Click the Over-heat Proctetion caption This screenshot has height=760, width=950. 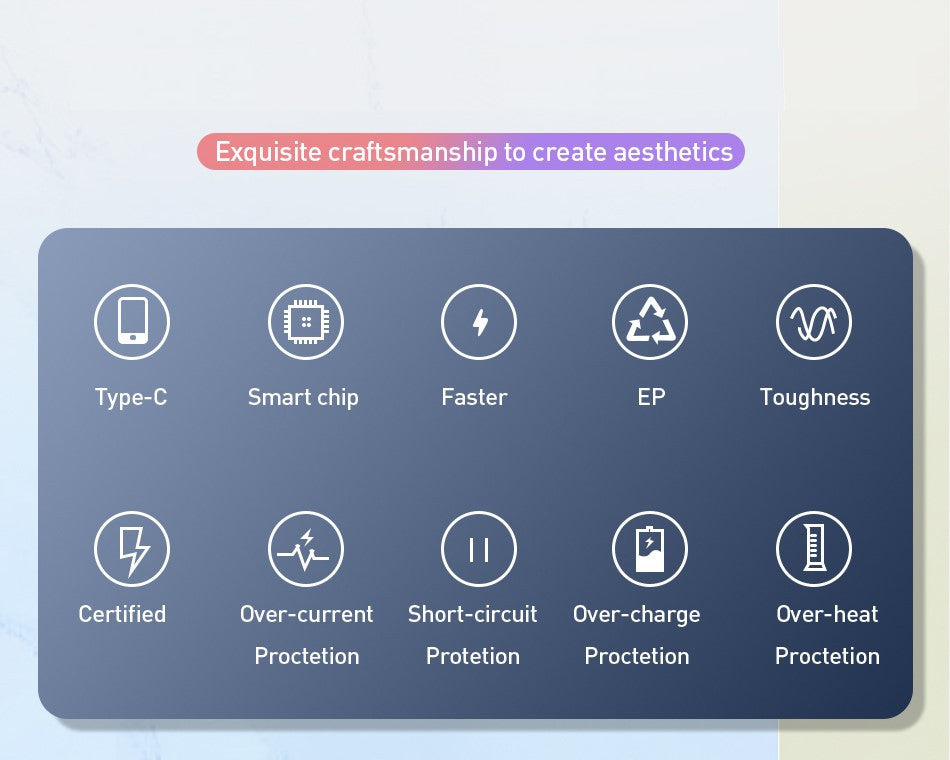[x=827, y=635]
